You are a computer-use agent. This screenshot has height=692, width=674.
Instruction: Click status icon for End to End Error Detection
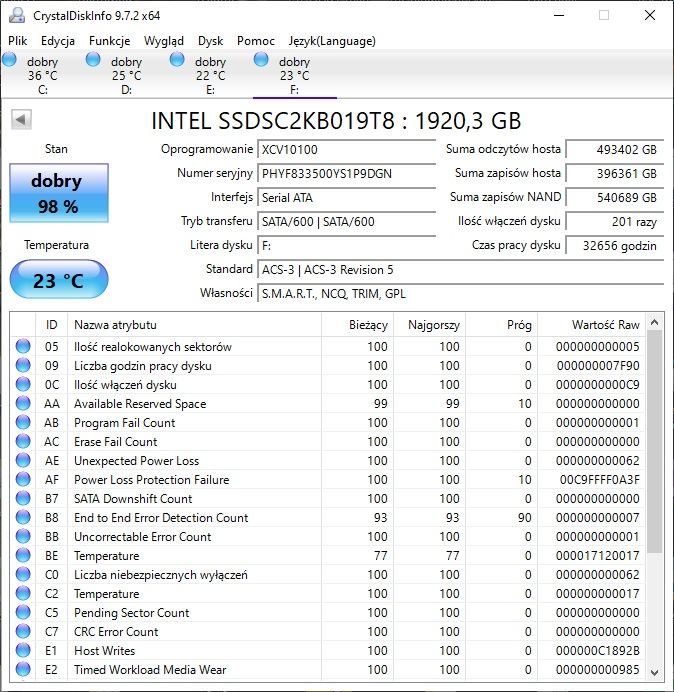(x=23, y=517)
